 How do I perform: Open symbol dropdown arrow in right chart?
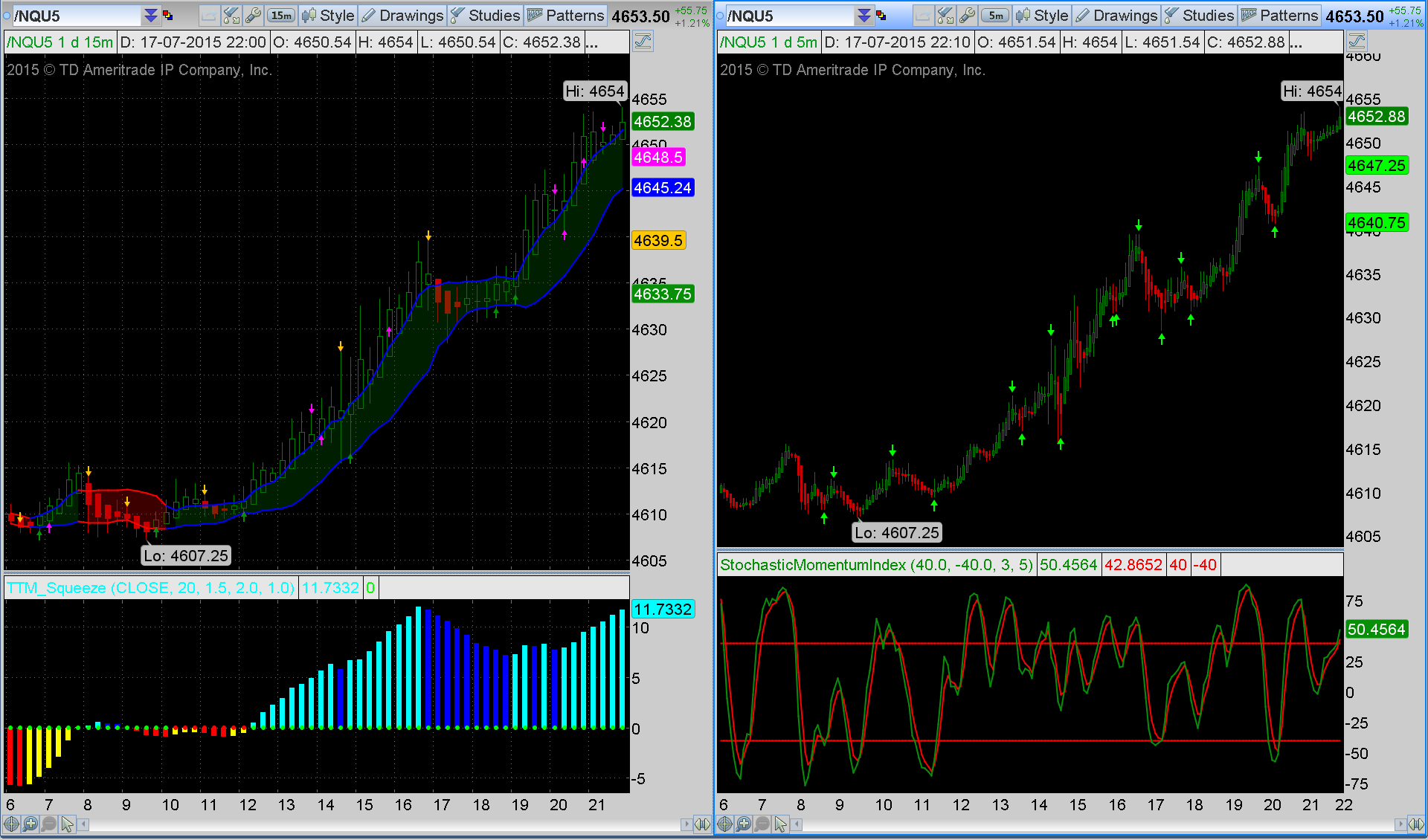pos(863,16)
